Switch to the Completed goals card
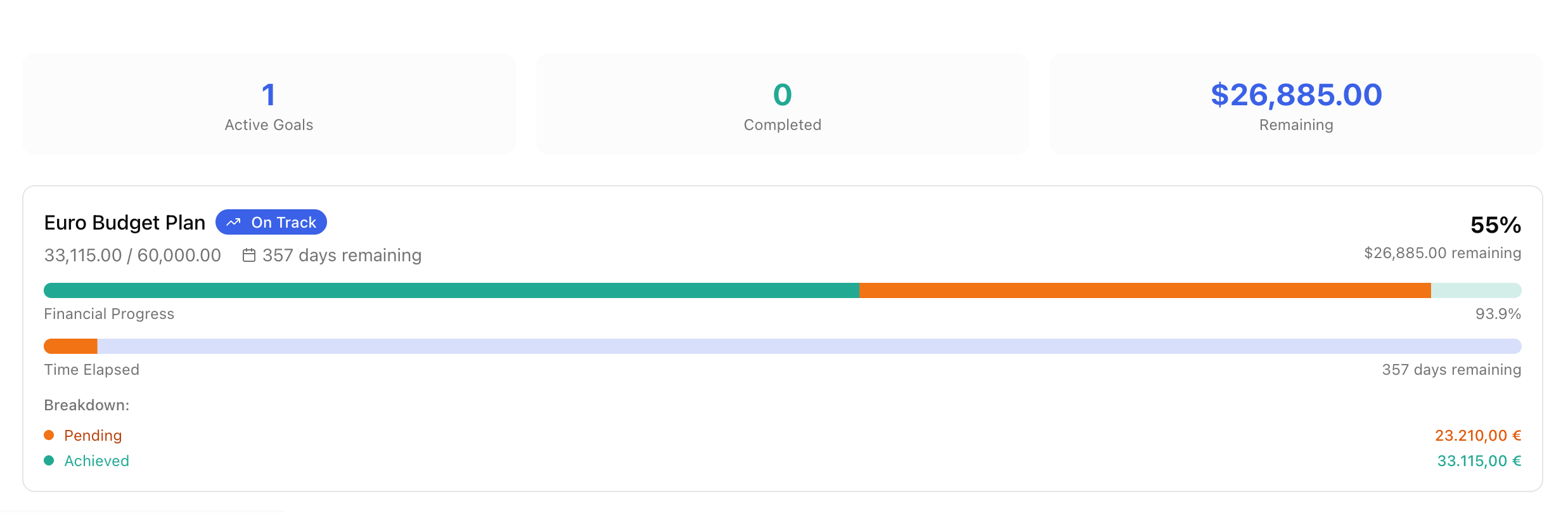Image resolution: width=1568 pixels, height=520 pixels. (x=781, y=103)
